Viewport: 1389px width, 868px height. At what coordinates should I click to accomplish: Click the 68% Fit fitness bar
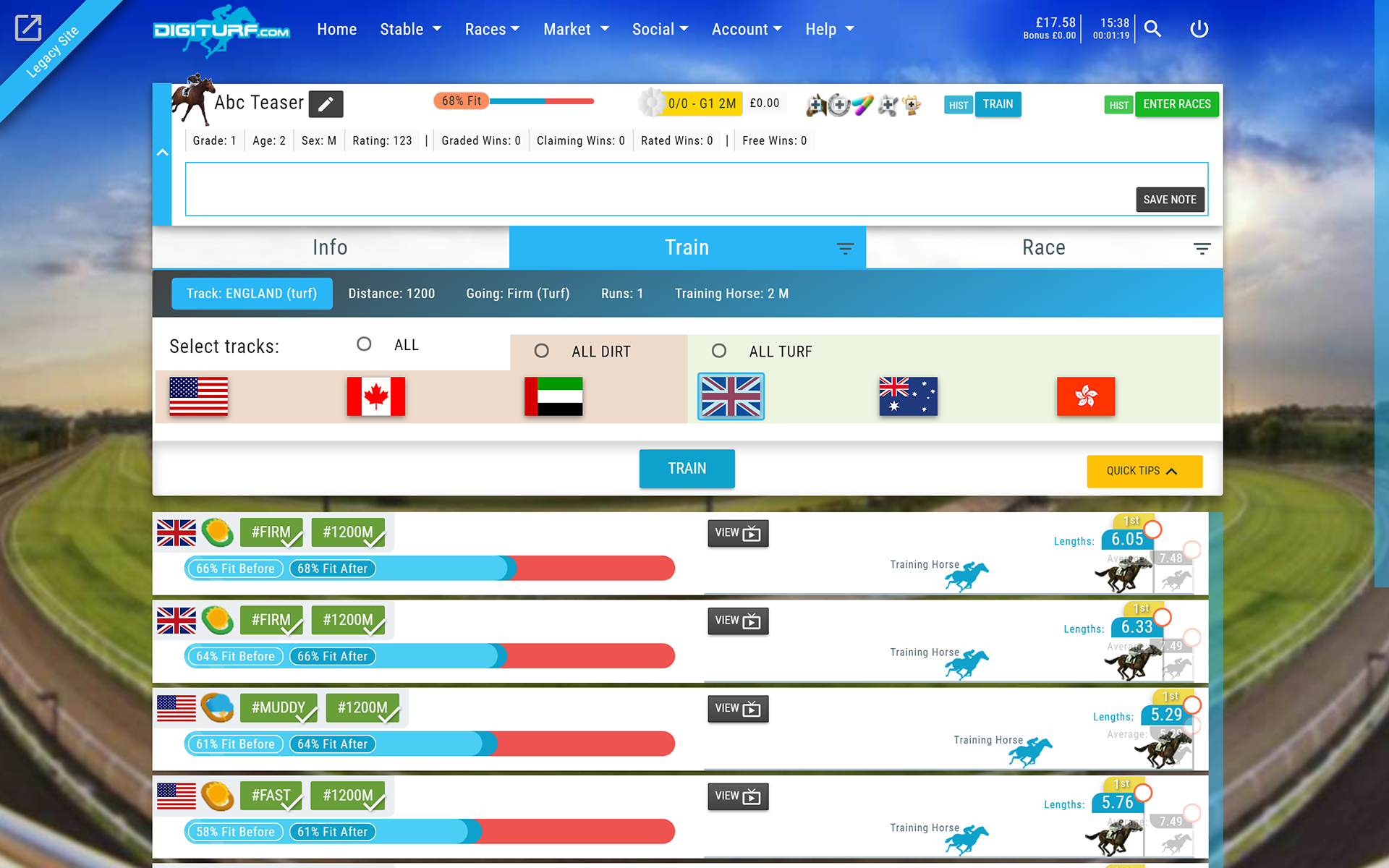coord(513,101)
